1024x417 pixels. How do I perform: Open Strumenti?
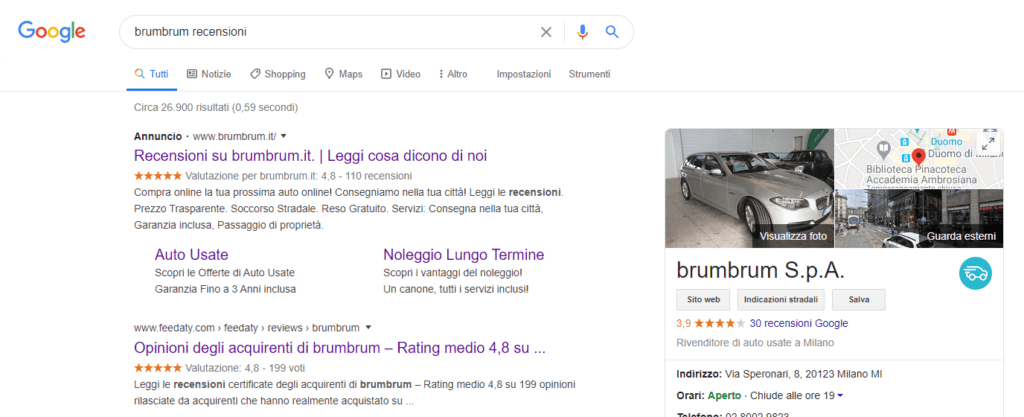[x=589, y=74]
